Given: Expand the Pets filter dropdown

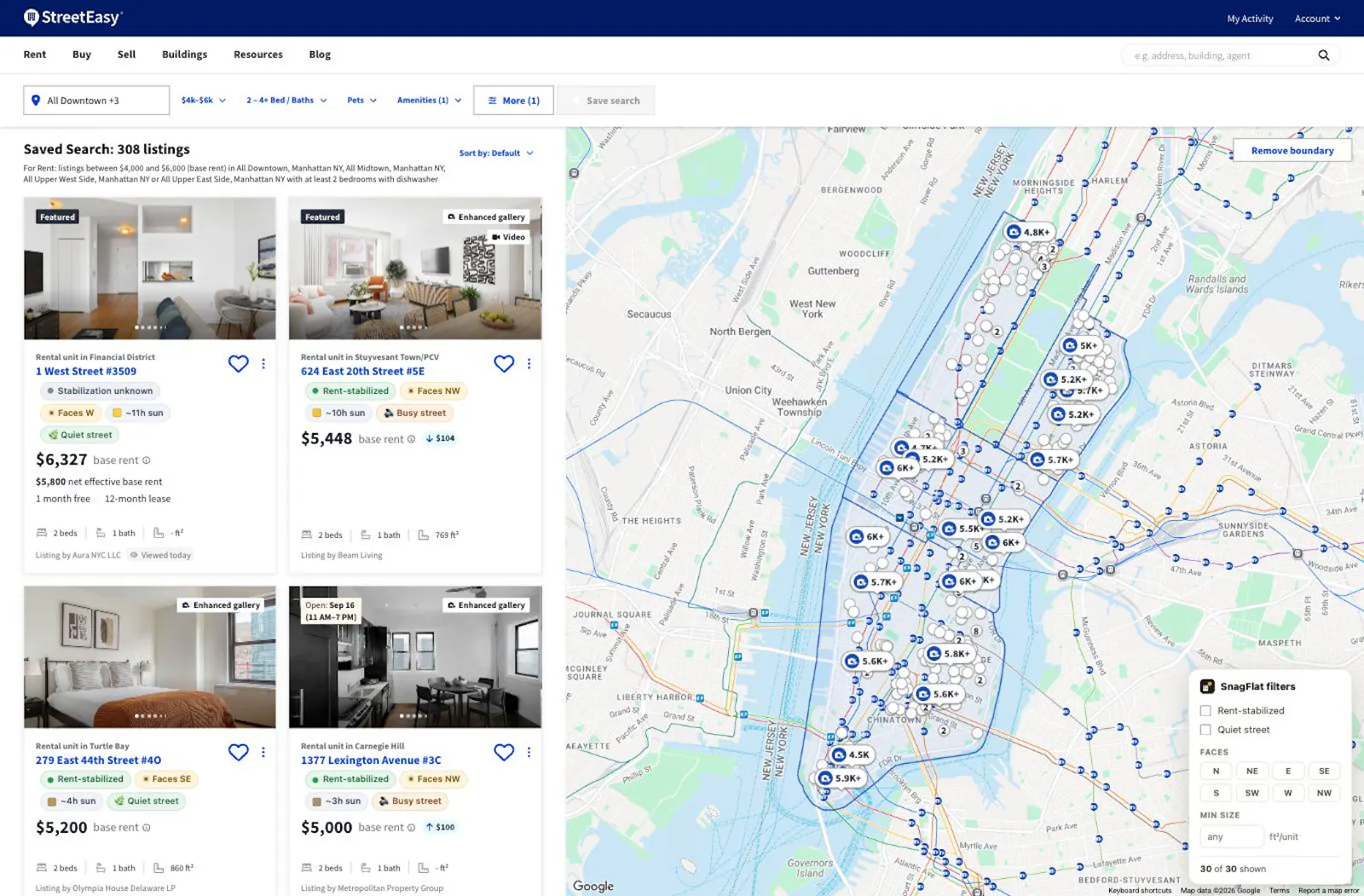Looking at the screenshot, I should 361,101.
